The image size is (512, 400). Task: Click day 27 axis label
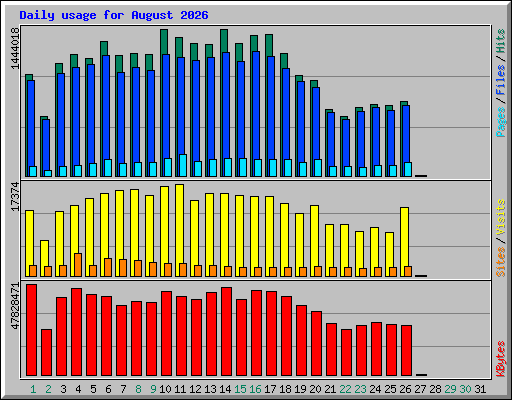[x=420, y=389]
